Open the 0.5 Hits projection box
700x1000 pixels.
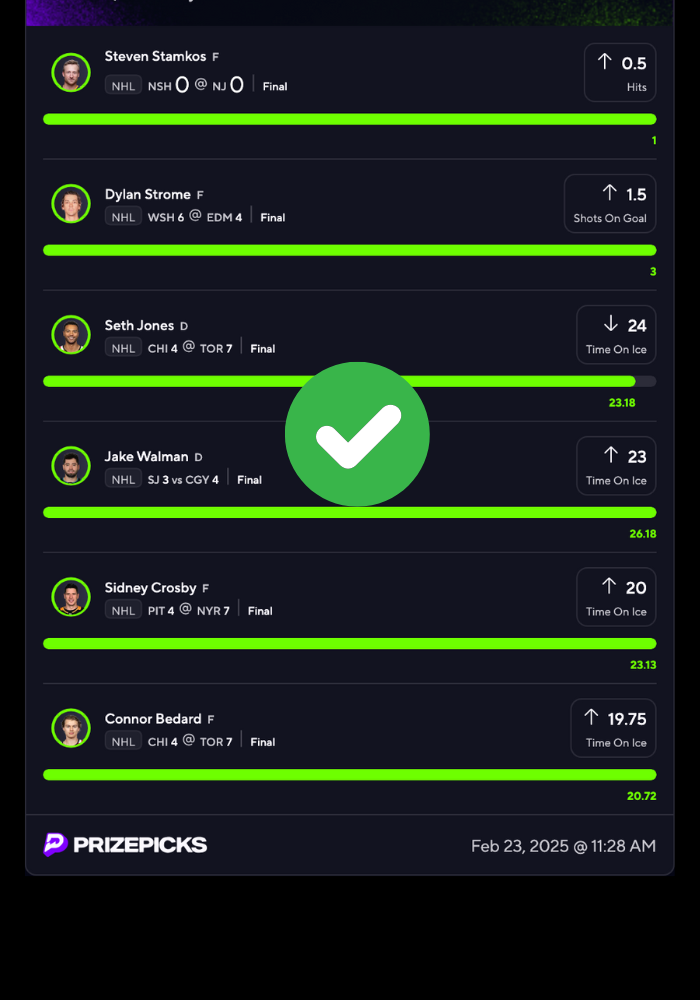click(x=620, y=72)
